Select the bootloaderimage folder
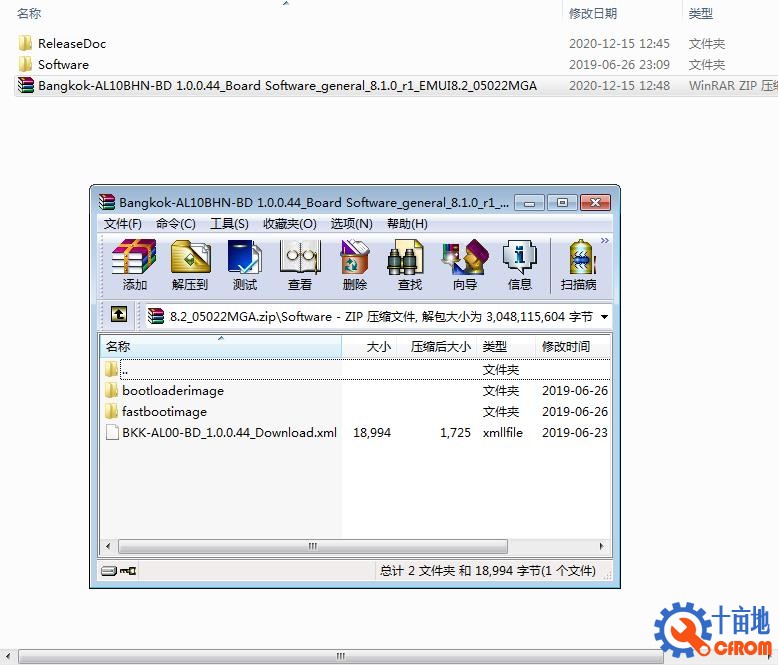Viewport: 778px width, 665px height. coord(173,391)
